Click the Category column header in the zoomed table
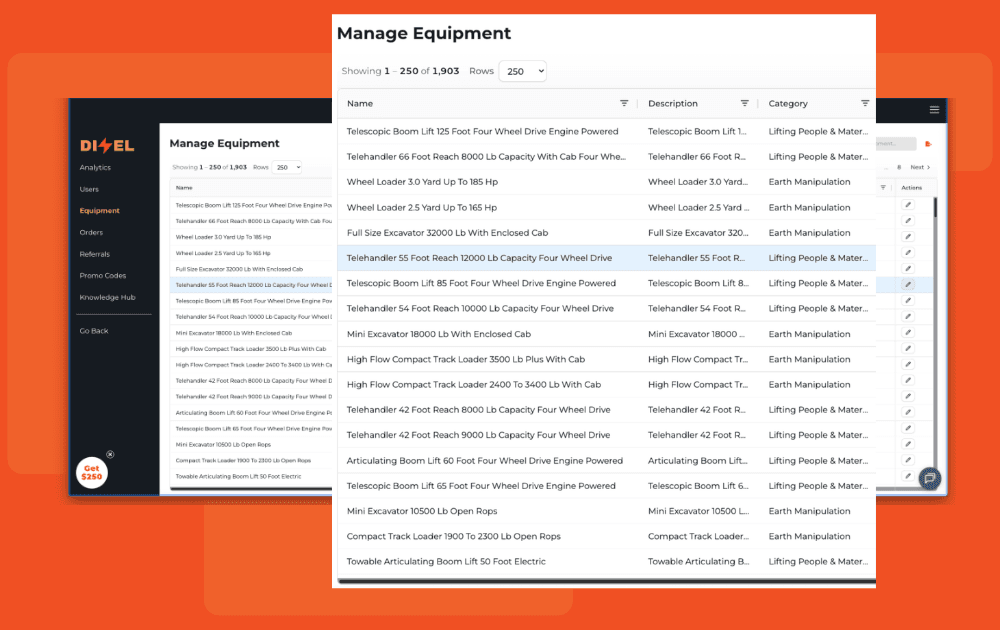This screenshot has width=1000, height=630. tap(788, 103)
